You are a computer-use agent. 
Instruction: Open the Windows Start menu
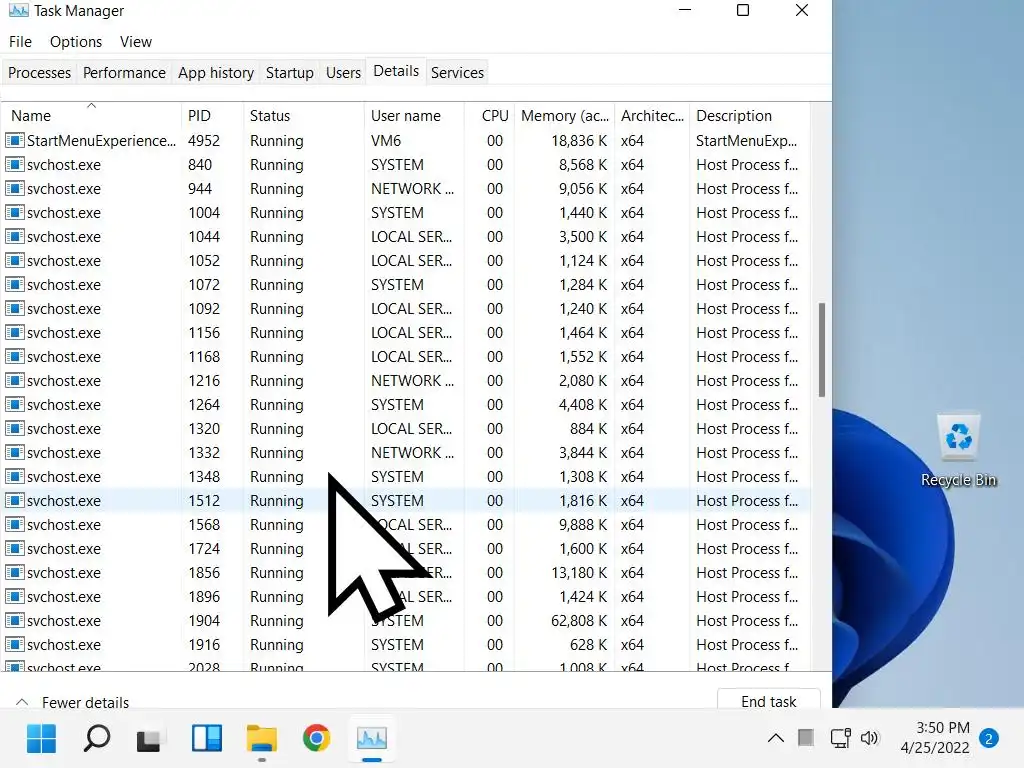click(x=41, y=739)
